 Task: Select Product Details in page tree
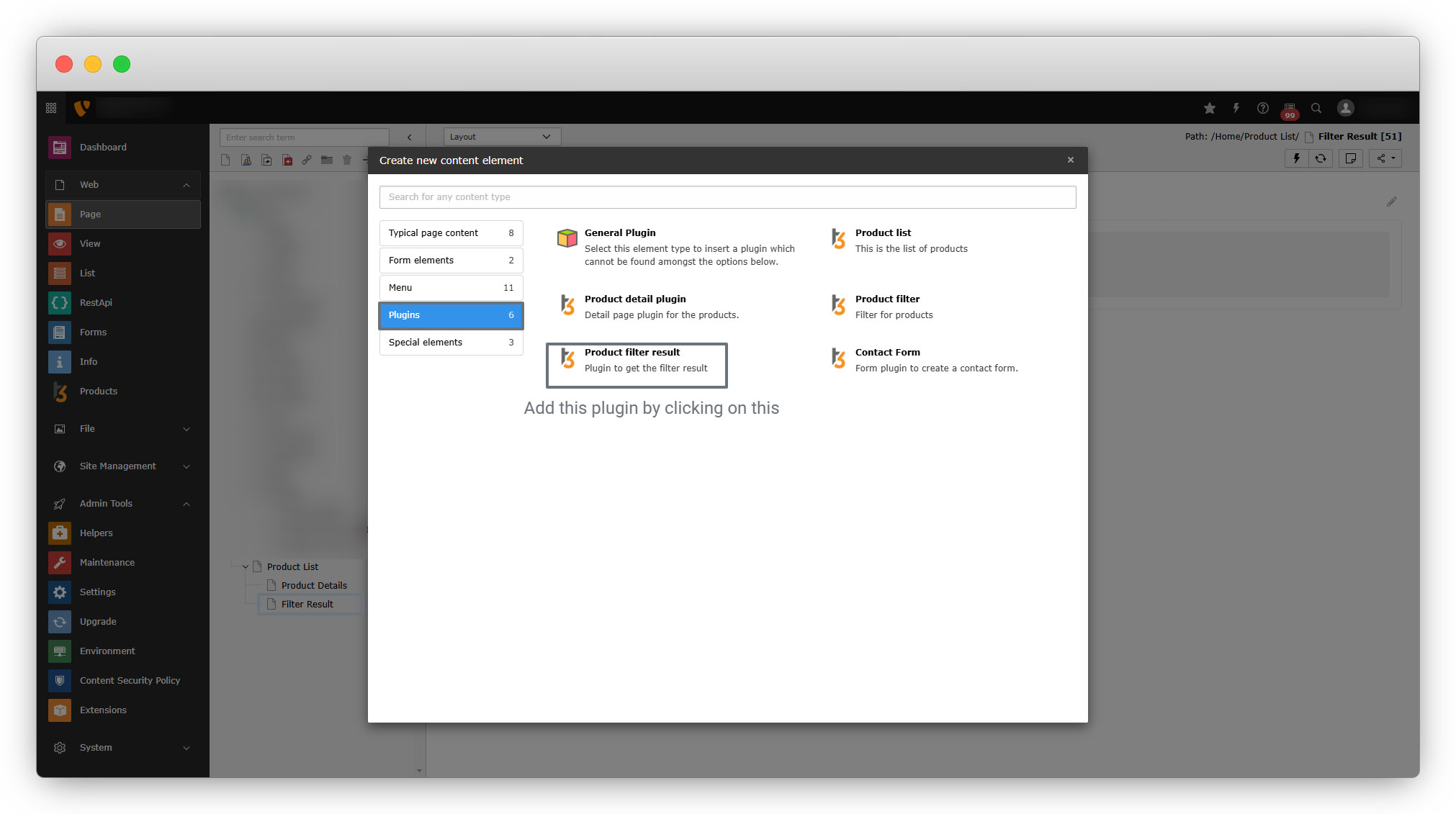314,585
